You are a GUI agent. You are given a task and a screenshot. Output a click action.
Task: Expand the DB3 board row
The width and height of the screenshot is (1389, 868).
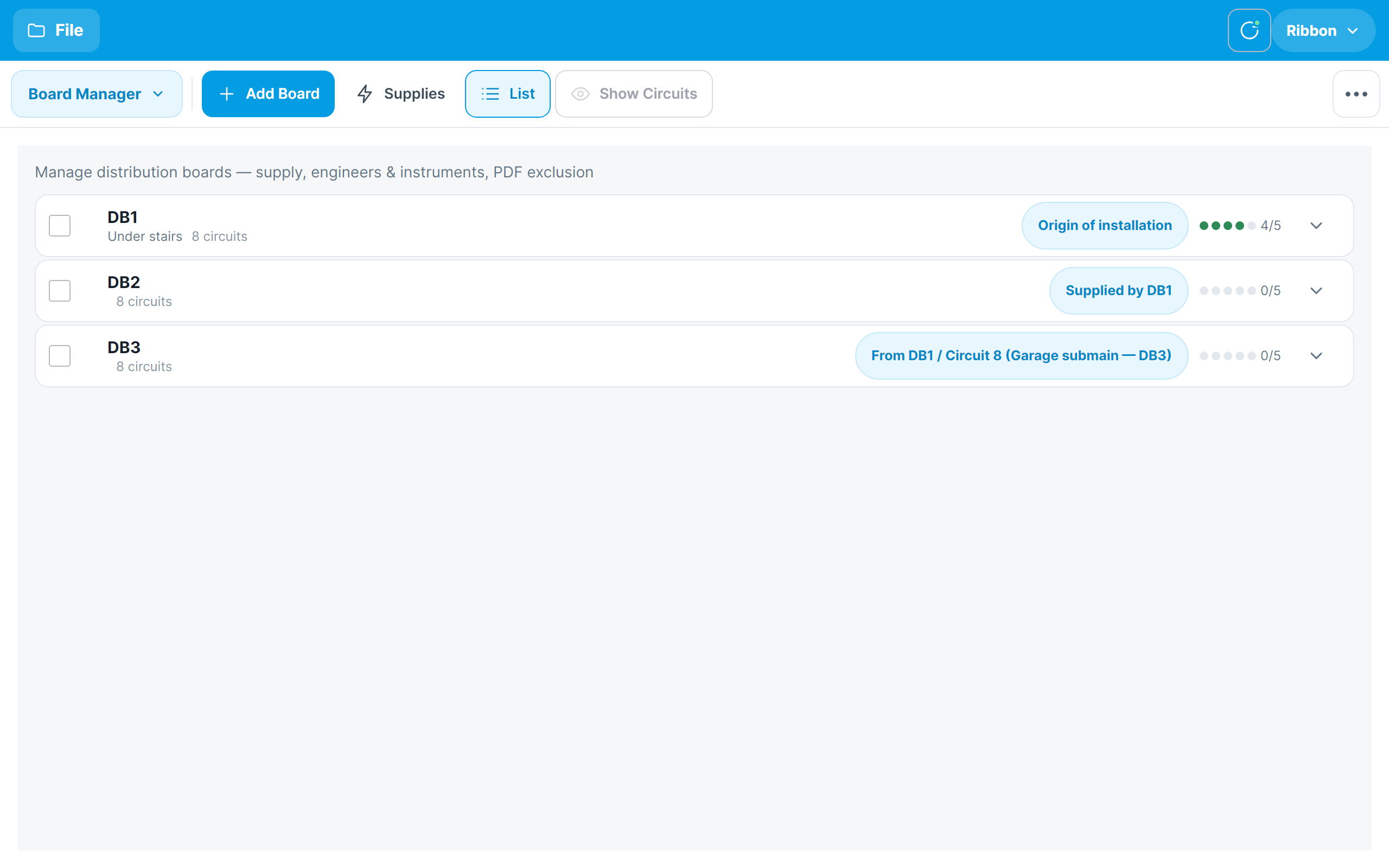coord(1316,355)
